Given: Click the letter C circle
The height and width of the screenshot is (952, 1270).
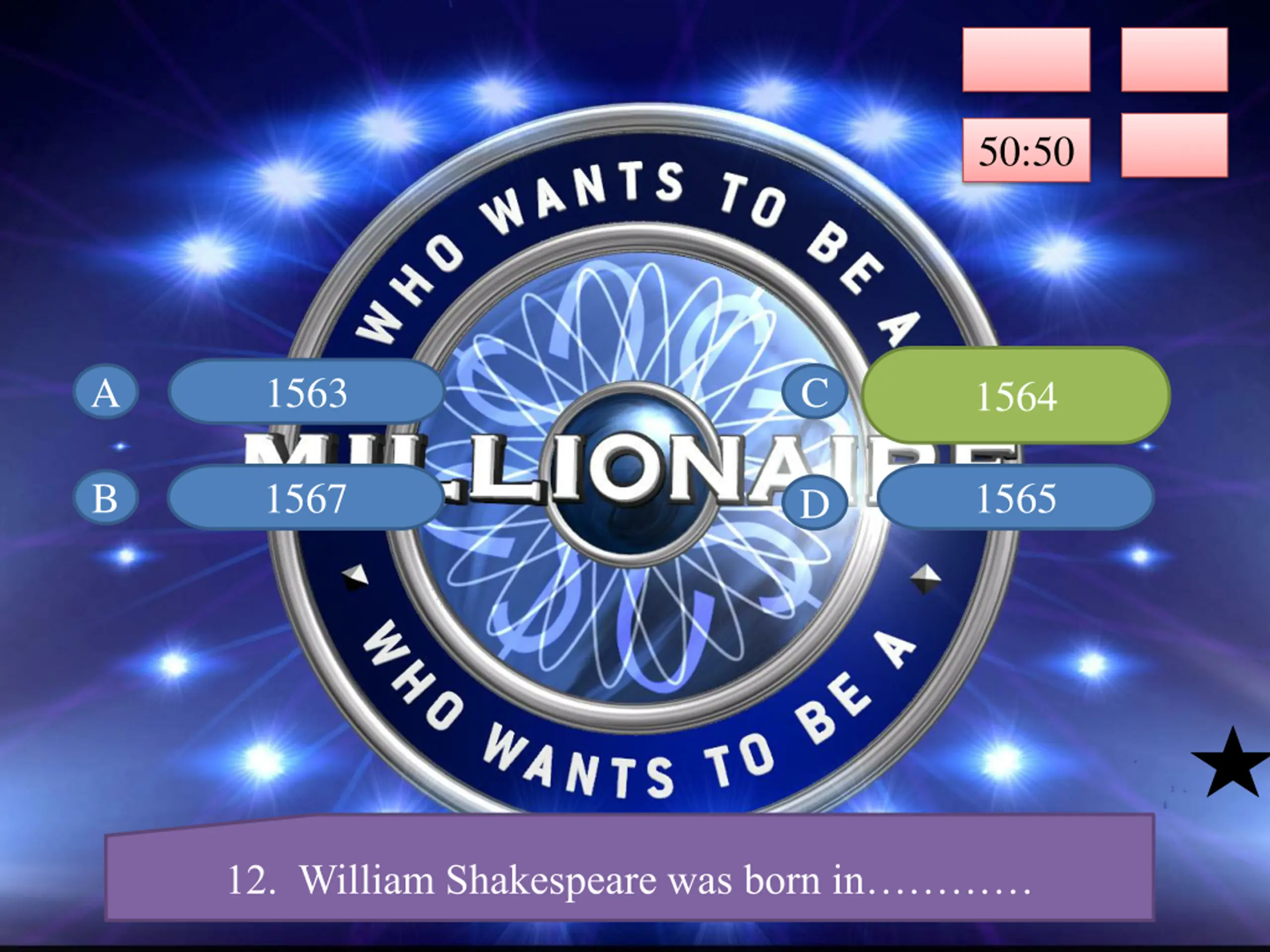Looking at the screenshot, I should coord(815,393).
